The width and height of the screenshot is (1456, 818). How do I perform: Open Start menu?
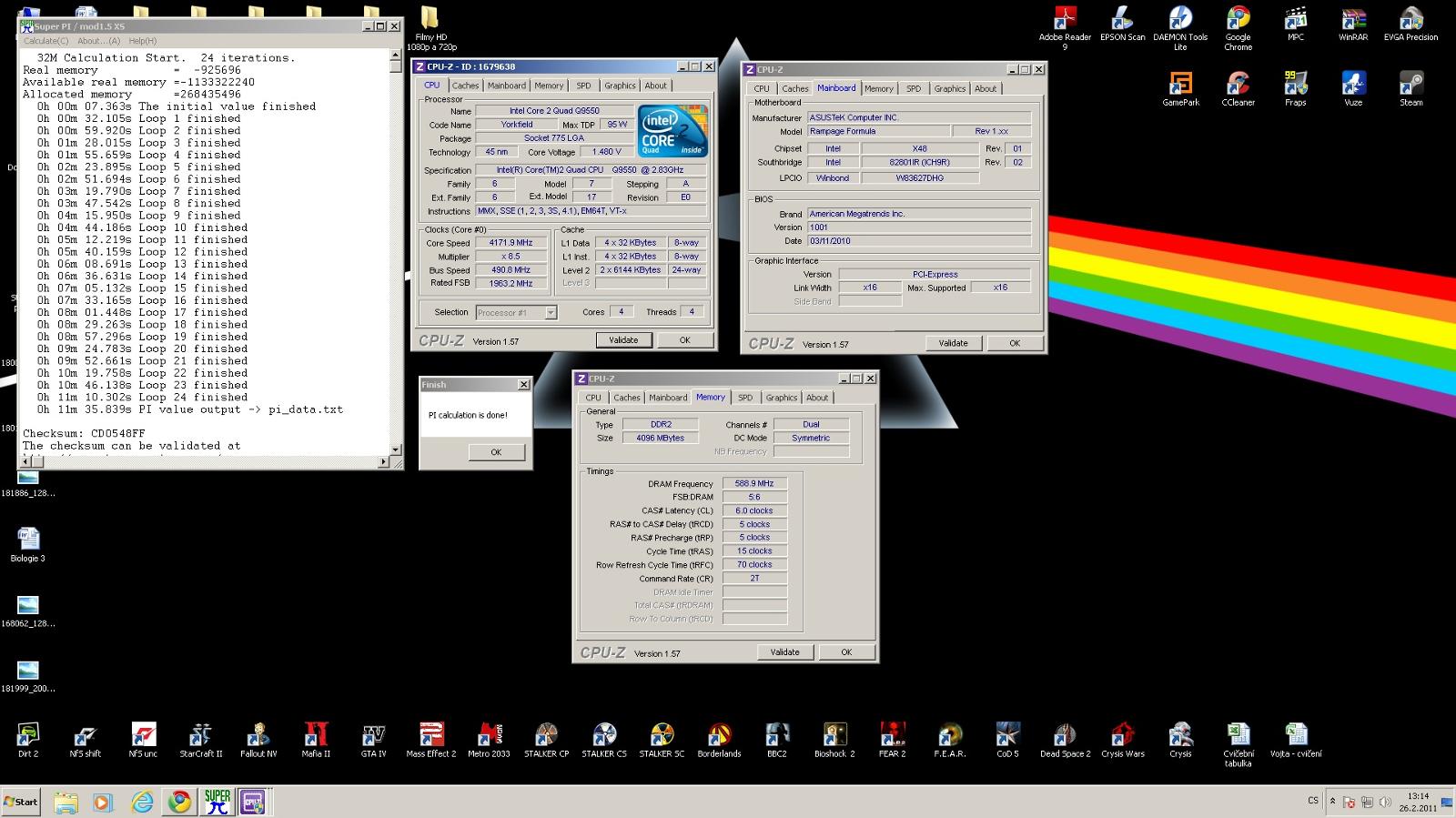click(22, 802)
